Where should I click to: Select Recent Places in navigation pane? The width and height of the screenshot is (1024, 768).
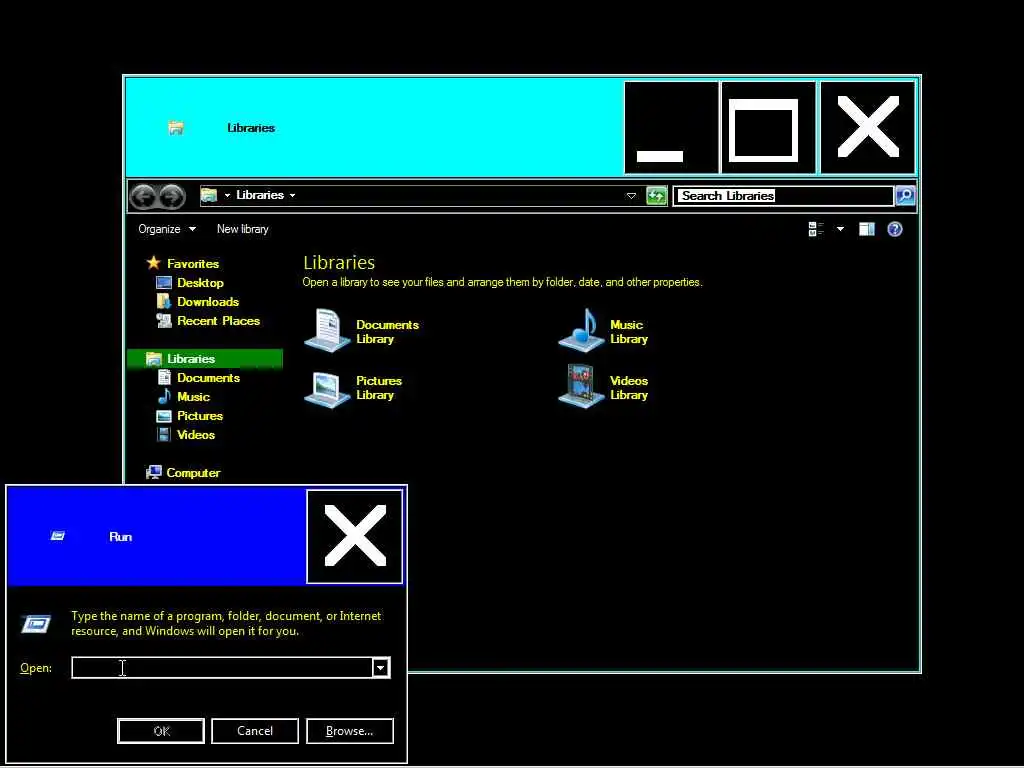tap(218, 321)
